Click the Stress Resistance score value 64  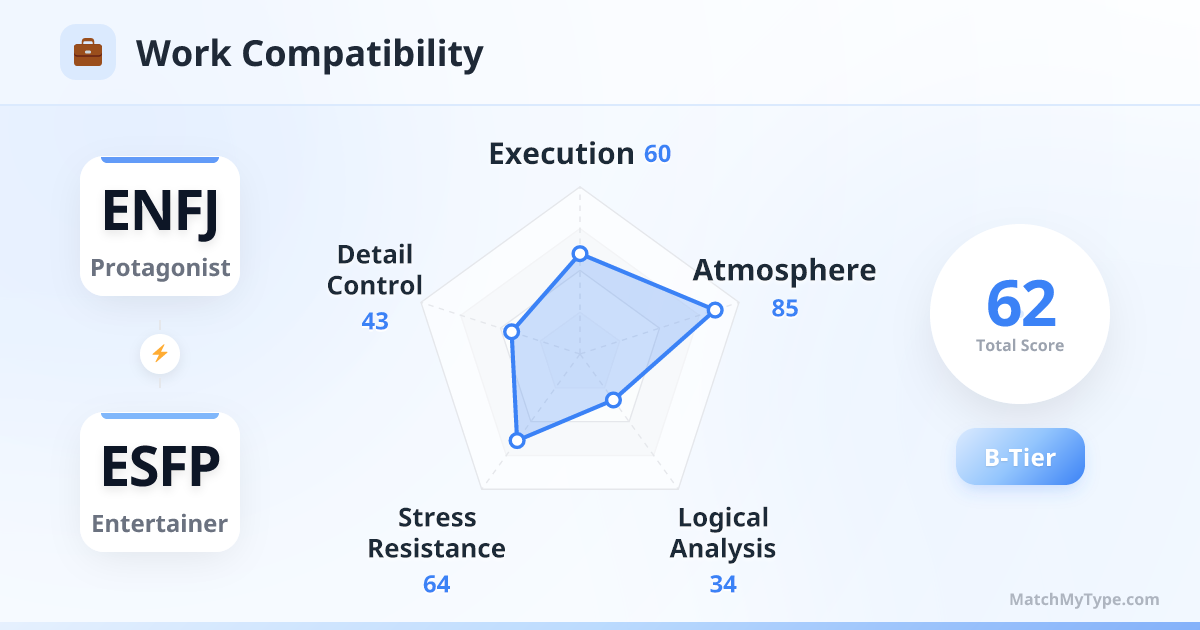click(x=437, y=584)
